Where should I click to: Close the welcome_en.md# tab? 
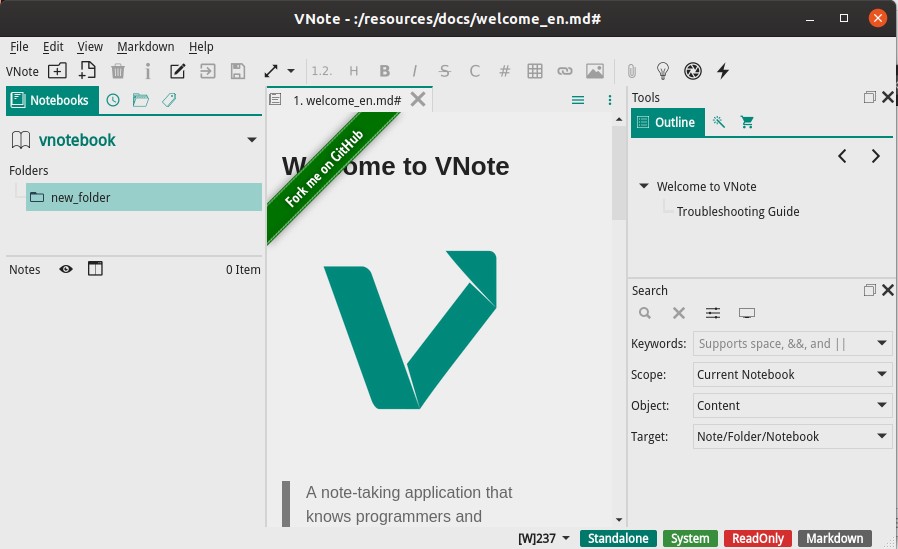418,100
